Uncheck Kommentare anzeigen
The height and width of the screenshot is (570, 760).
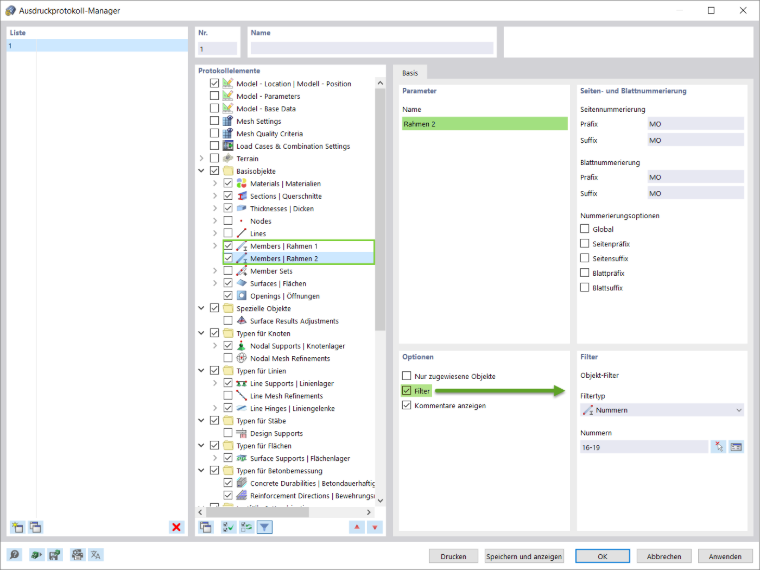[x=407, y=405]
